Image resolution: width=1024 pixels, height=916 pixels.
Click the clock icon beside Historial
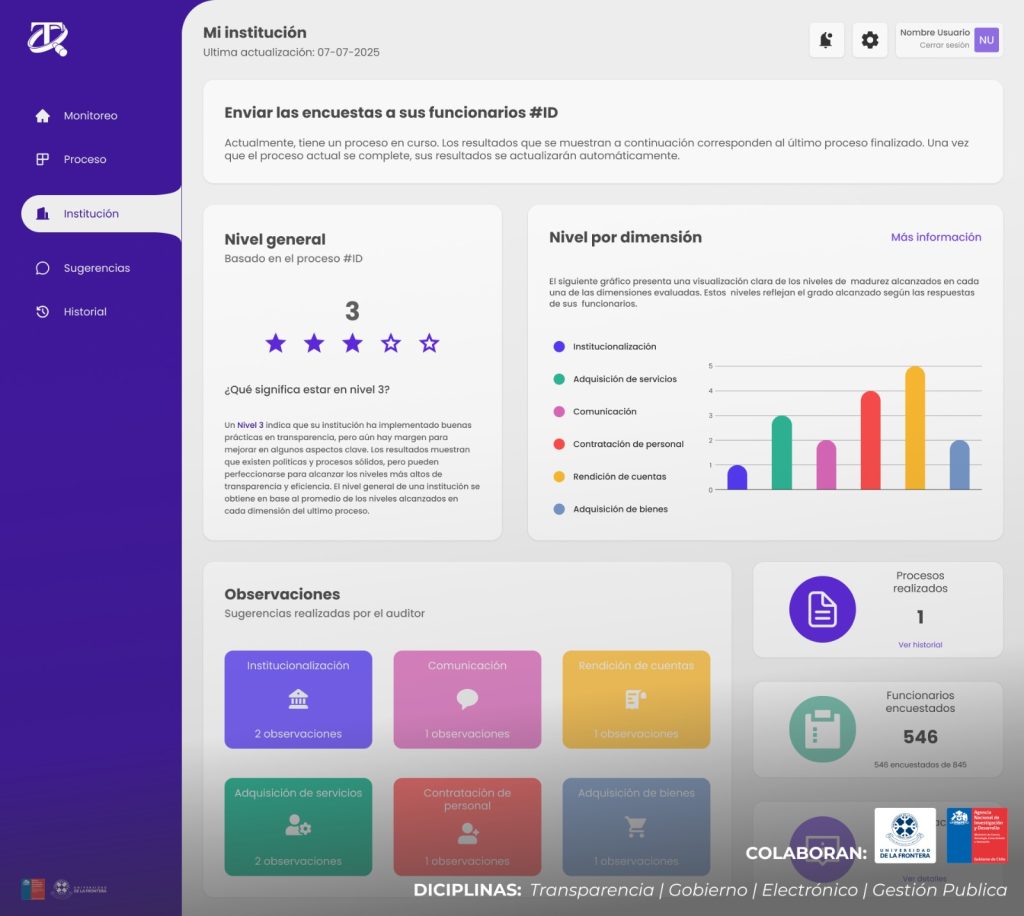pyautogui.click(x=42, y=312)
